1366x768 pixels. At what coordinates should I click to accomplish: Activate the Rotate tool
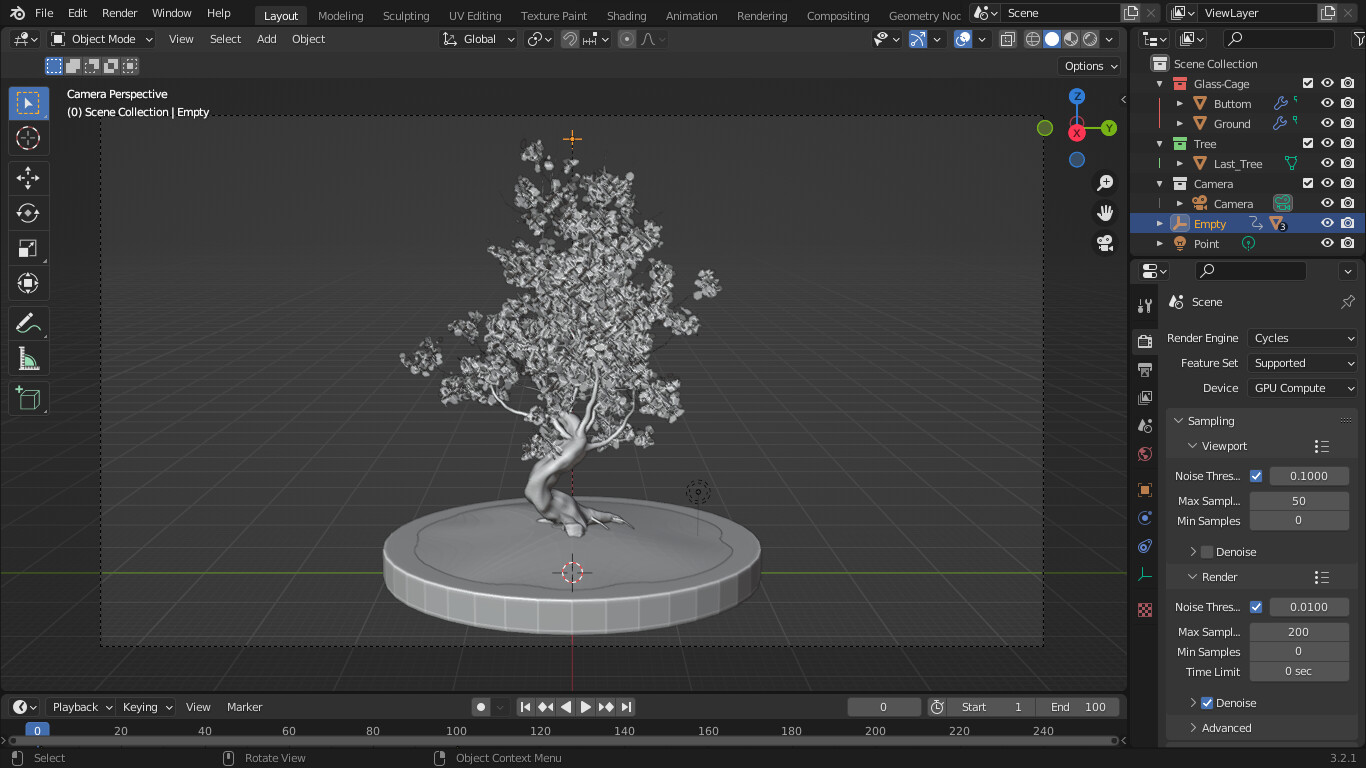(x=28, y=213)
